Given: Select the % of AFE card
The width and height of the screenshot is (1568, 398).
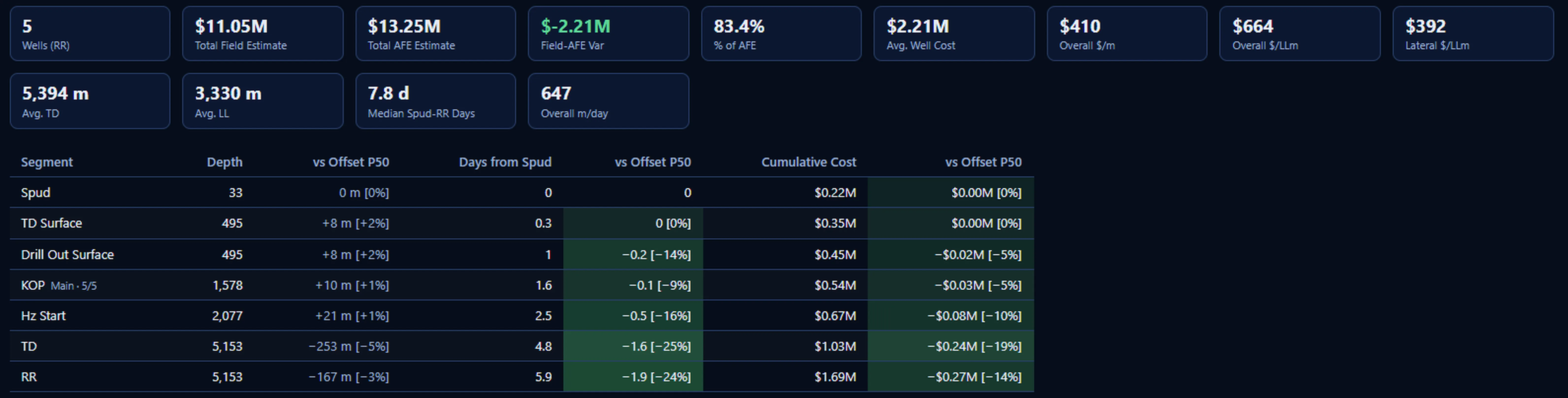Looking at the screenshot, I should point(781,33).
